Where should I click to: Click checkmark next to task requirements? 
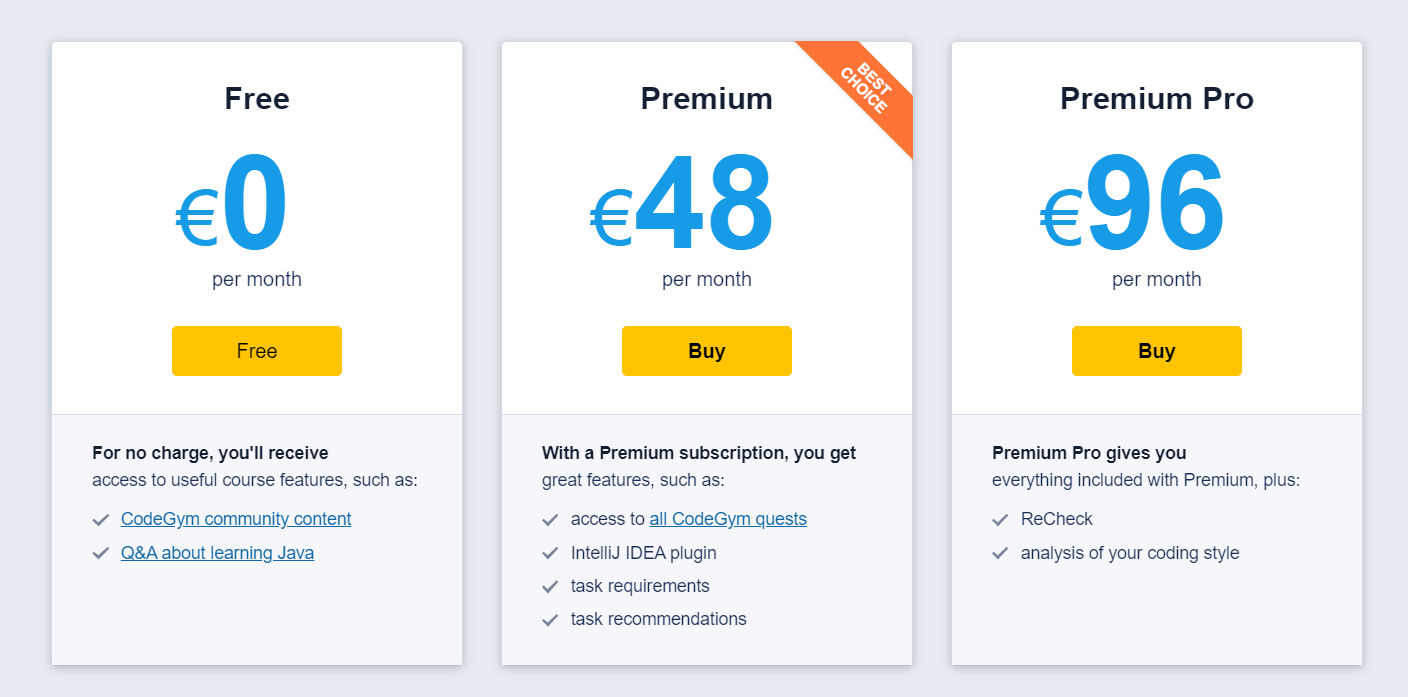click(x=550, y=586)
